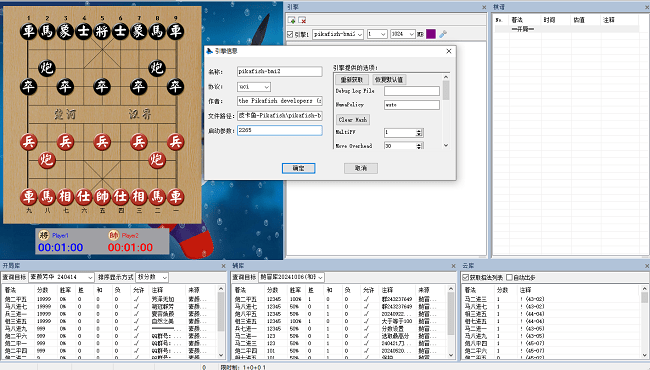This screenshot has width=650, height=370.
Task: Open the 协议 protocol dropdown in the dialog
Action: [x=254, y=87]
